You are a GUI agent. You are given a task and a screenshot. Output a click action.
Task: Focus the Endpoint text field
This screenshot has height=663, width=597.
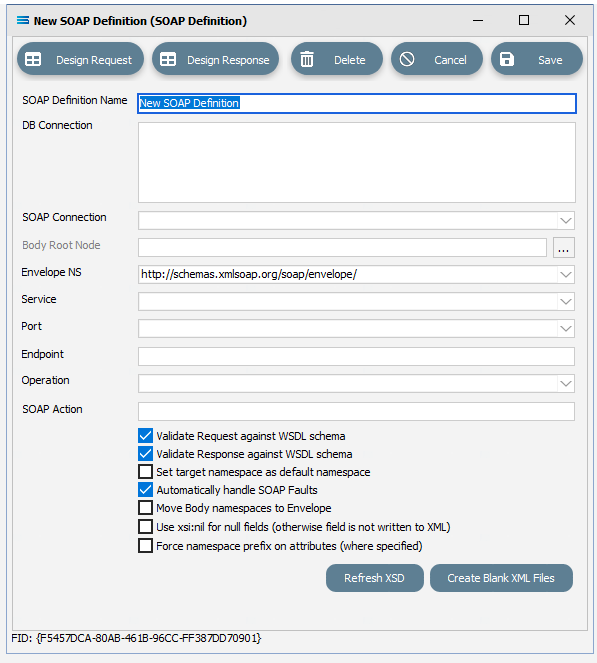point(356,356)
